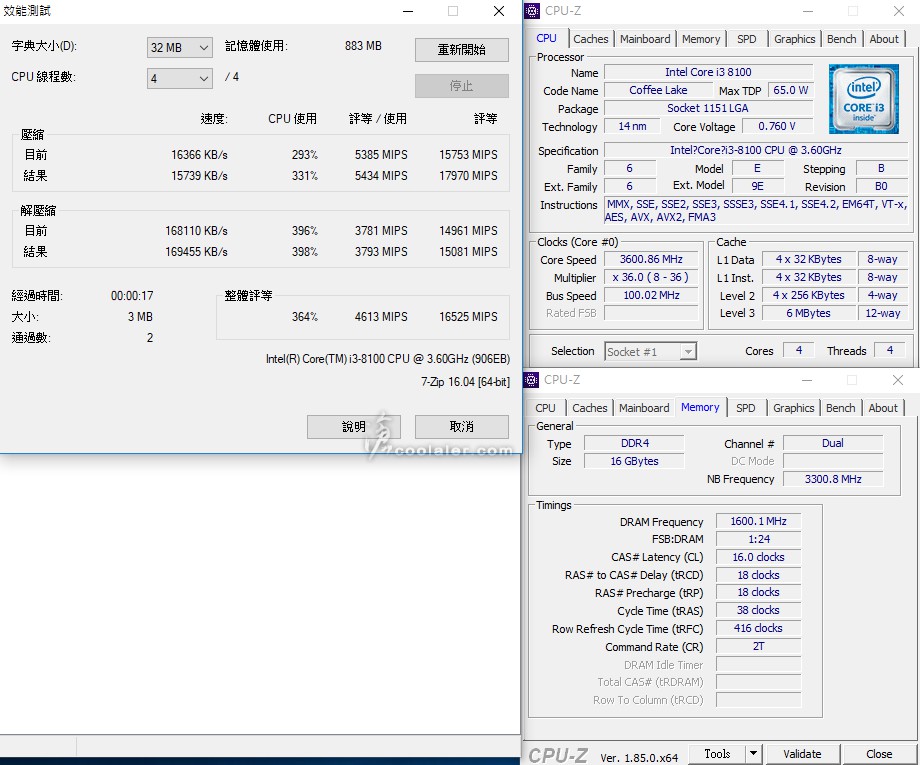Click the memory usage value 883 MB
Image resolution: width=920 pixels, height=765 pixels.
363,46
